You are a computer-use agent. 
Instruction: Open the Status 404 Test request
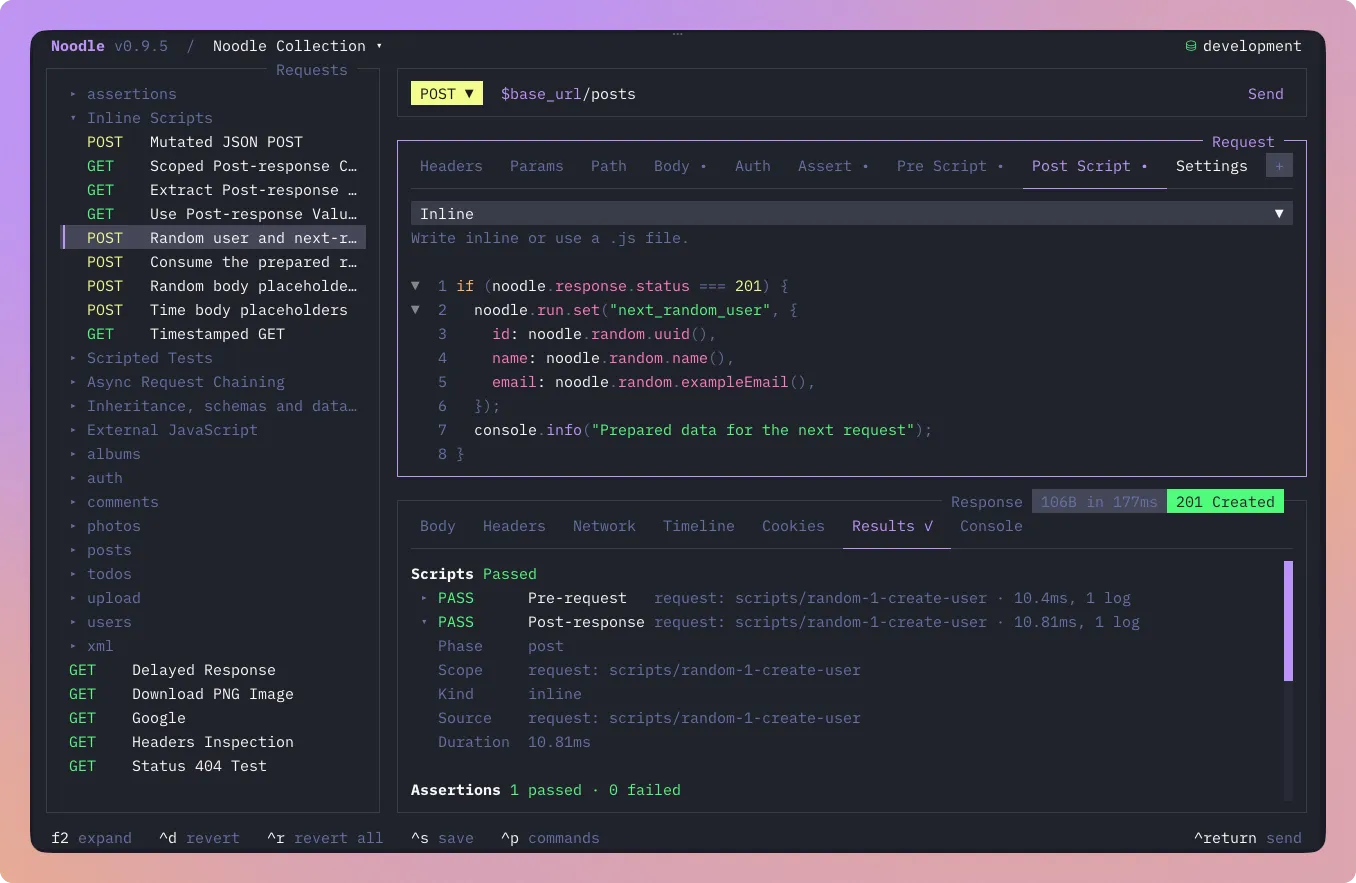coord(213,766)
